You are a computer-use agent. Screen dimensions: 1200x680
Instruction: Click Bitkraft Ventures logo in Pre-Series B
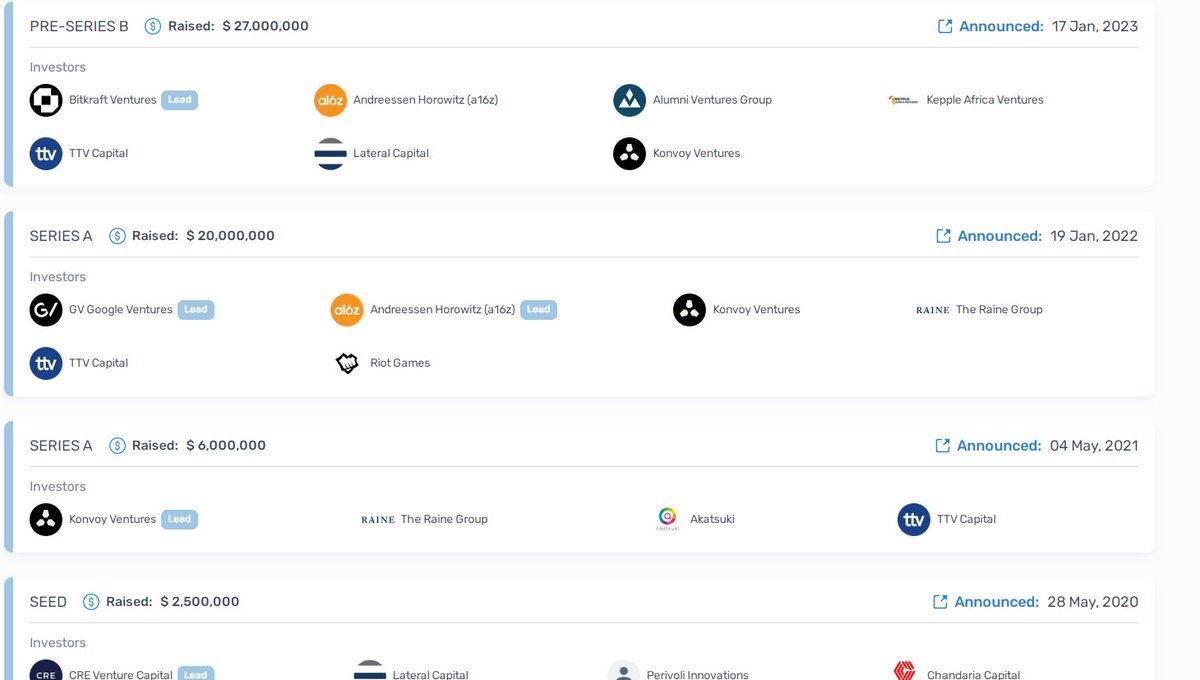click(x=46, y=100)
